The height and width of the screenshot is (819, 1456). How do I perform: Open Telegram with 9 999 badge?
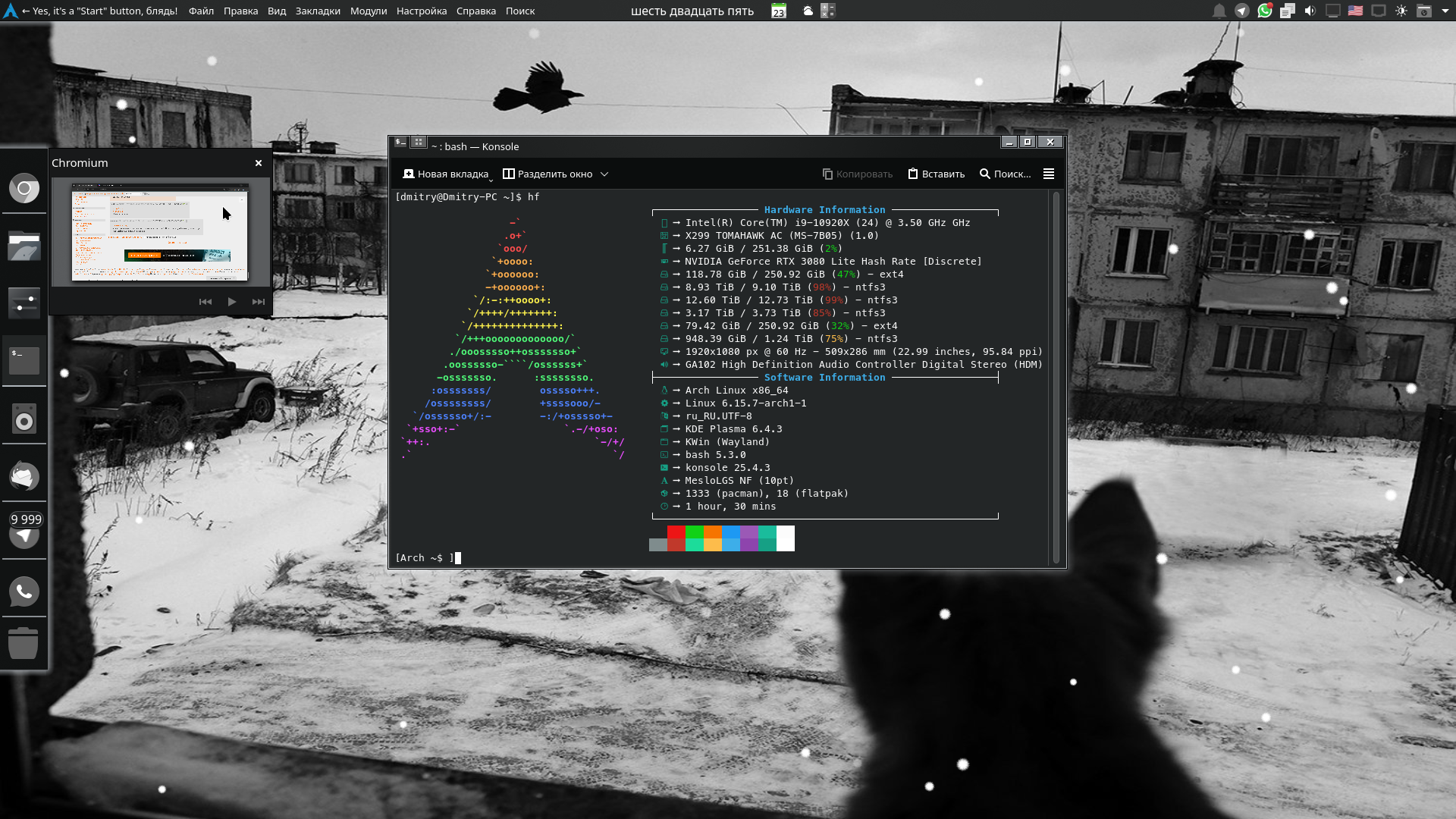click(x=24, y=533)
